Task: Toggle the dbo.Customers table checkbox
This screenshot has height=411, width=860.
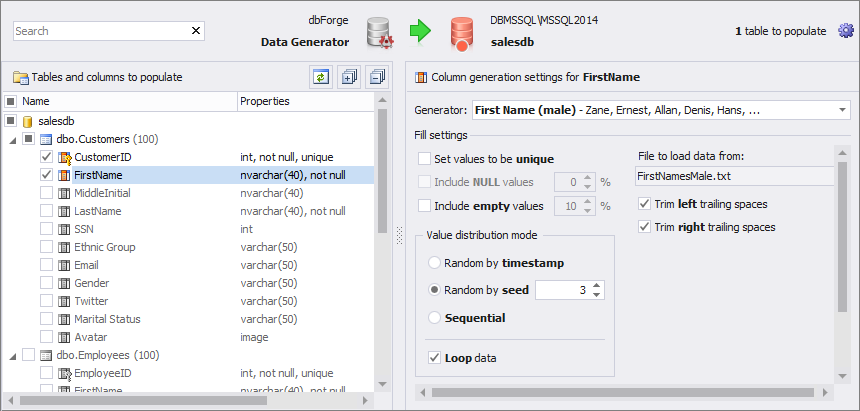Action: coord(28,139)
